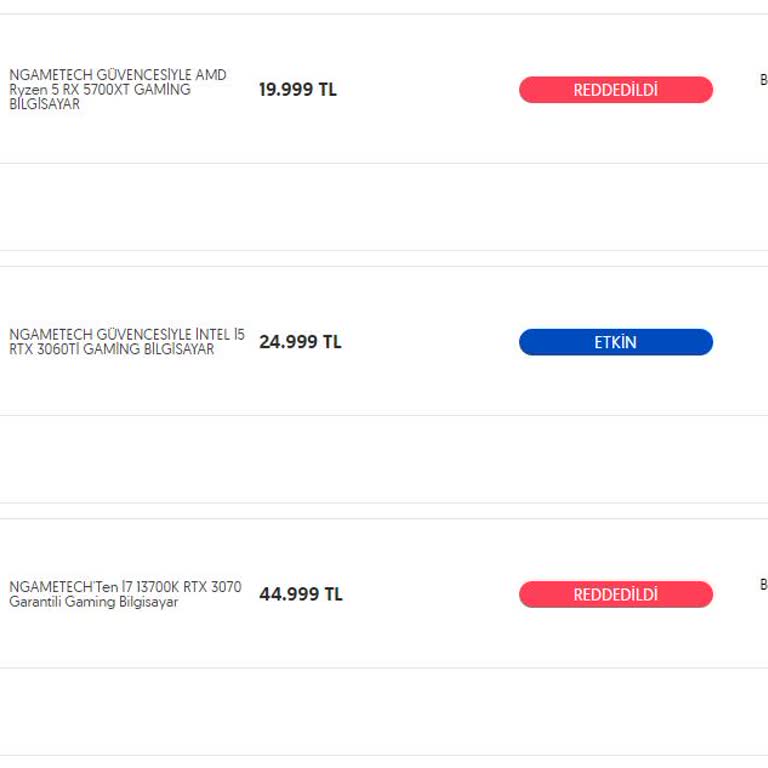Open the İ7 13700K RTX 3070 listing title
Image resolution: width=768 pixels, height=768 pixels.
[125, 594]
